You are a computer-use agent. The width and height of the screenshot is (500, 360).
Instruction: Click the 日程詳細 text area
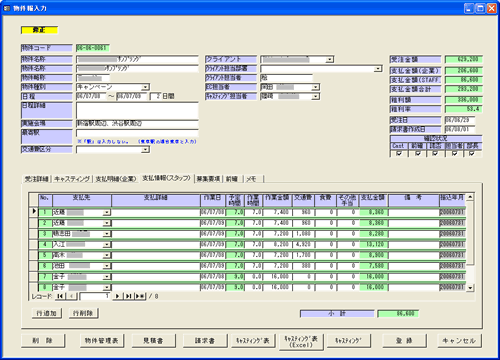(x=137, y=110)
